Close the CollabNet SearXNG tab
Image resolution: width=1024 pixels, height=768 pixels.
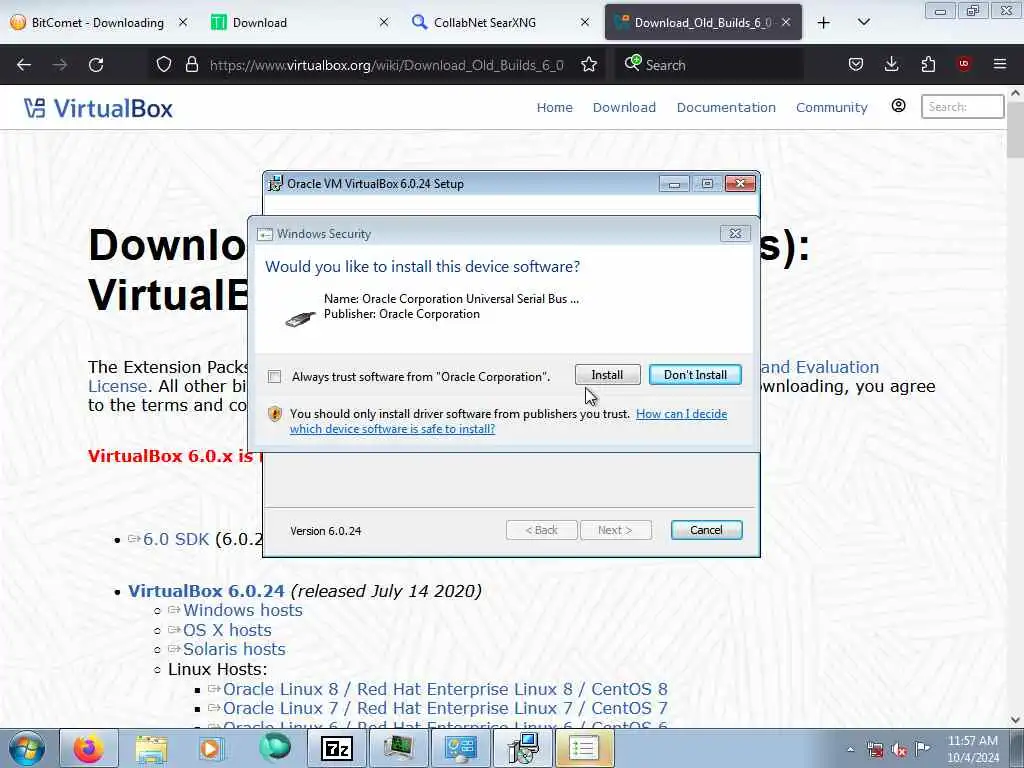(585, 22)
